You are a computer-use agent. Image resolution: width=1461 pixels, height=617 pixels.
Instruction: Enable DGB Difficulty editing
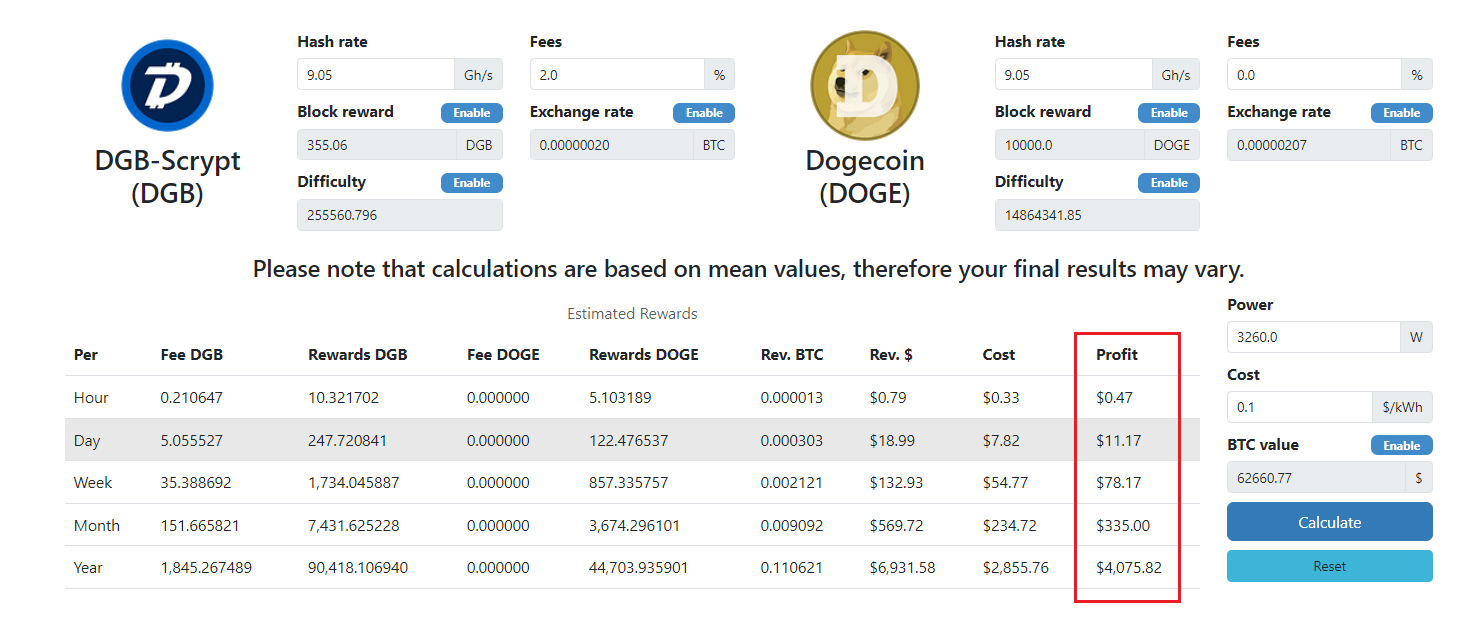point(472,183)
